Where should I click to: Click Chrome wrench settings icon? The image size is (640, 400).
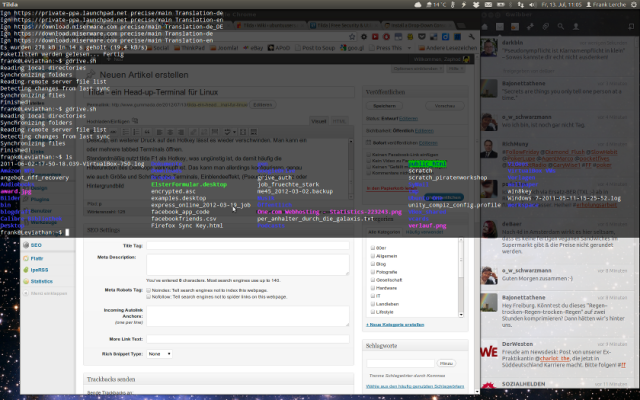tap(471, 37)
